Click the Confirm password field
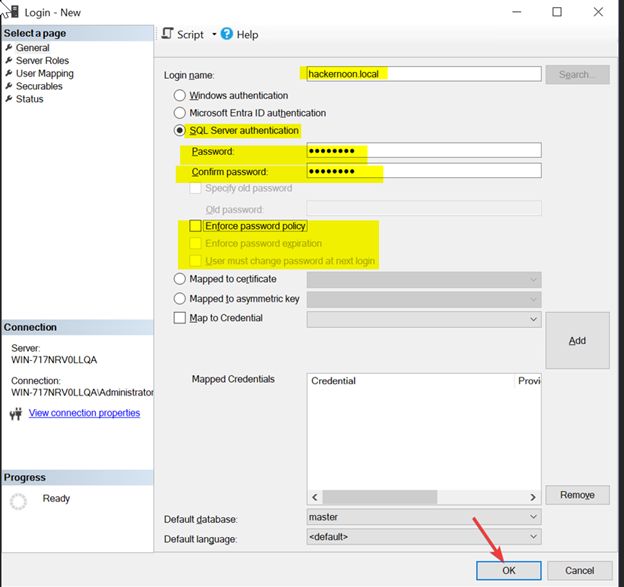The width and height of the screenshot is (624, 587). click(424, 171)
